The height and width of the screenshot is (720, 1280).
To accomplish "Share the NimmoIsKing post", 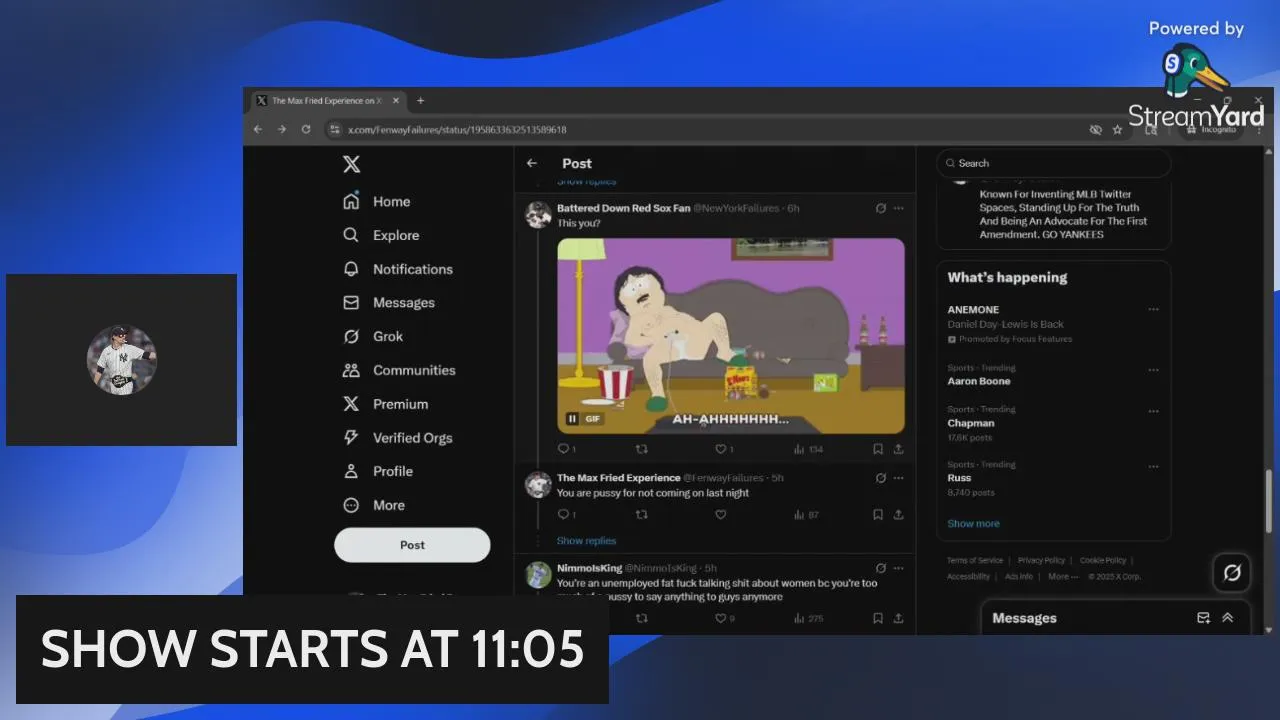I will tap(898, 618).
